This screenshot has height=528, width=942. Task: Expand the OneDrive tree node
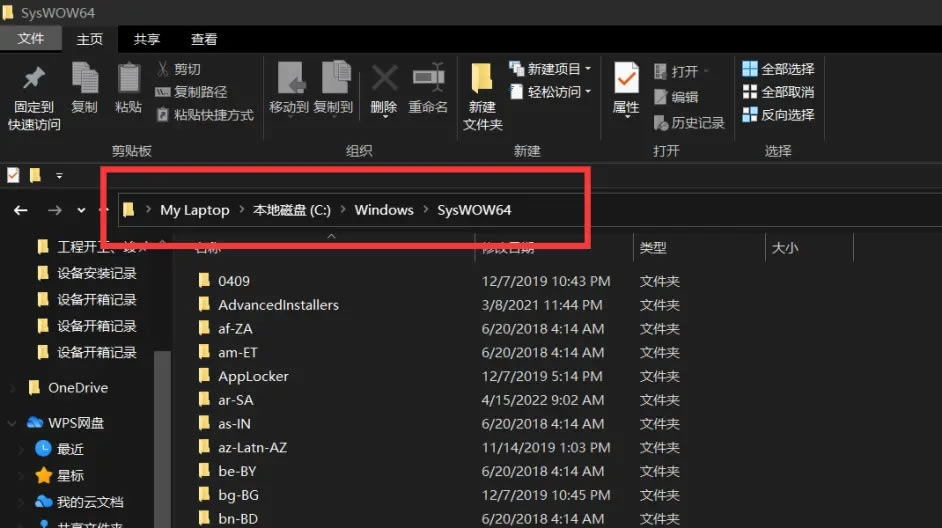click(x=12, y=388)
